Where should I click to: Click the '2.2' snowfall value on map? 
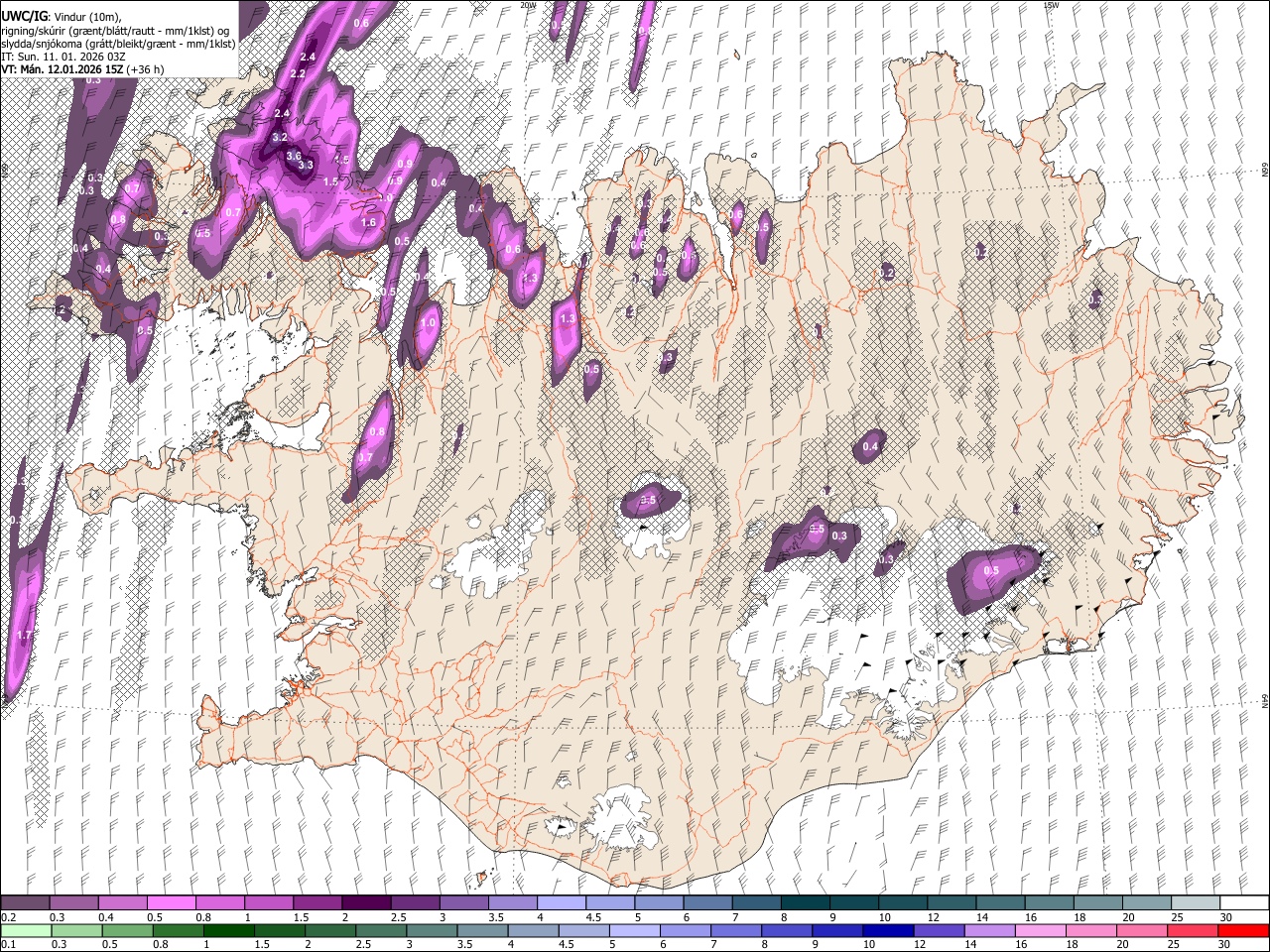(x=298, y=74)
